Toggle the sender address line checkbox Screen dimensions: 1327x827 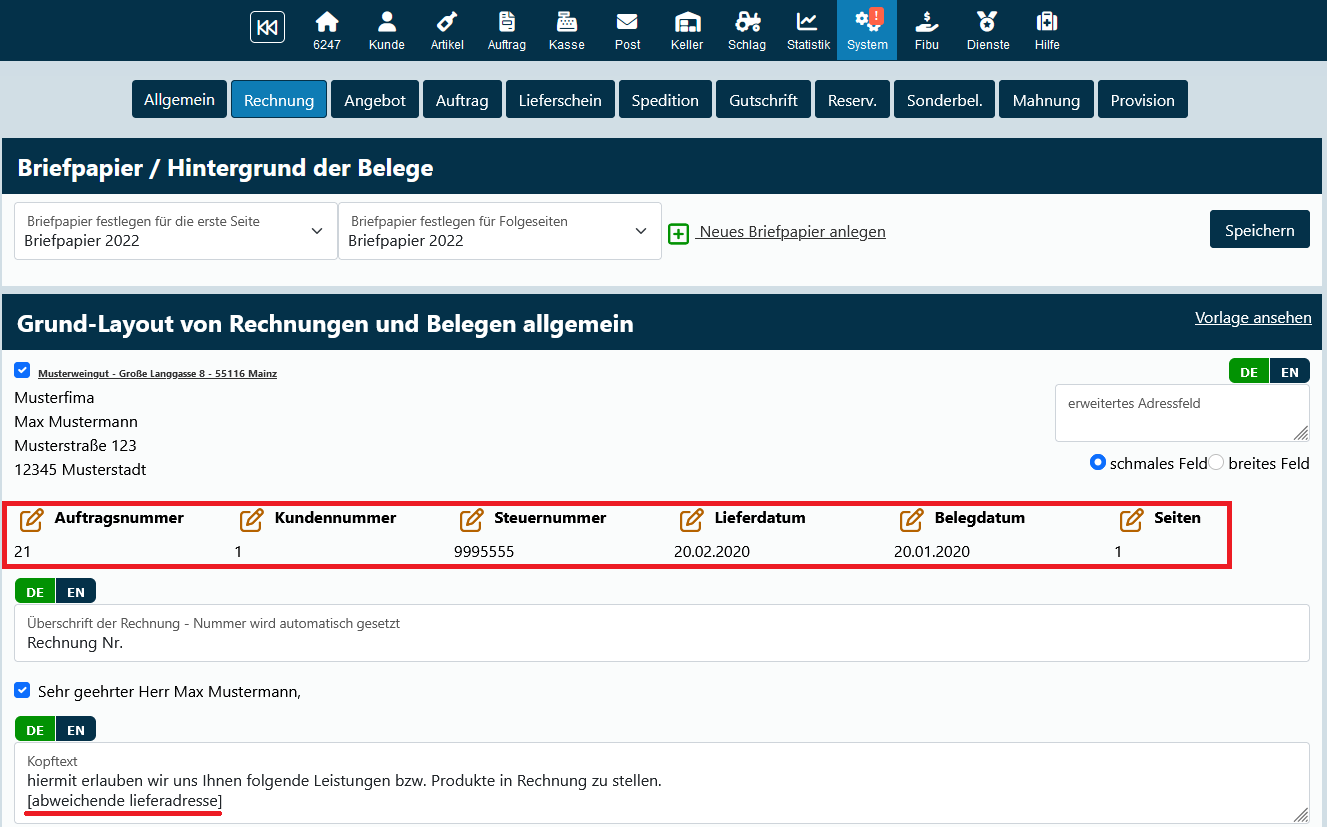tap(22, 371)
